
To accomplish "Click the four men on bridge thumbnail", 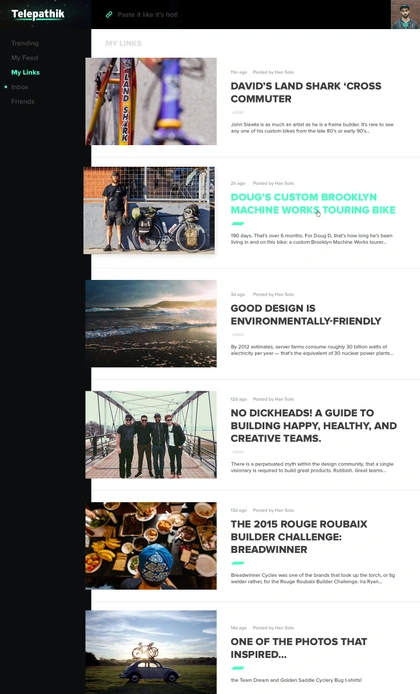I will pyautogui.click(x=151, y=435).
